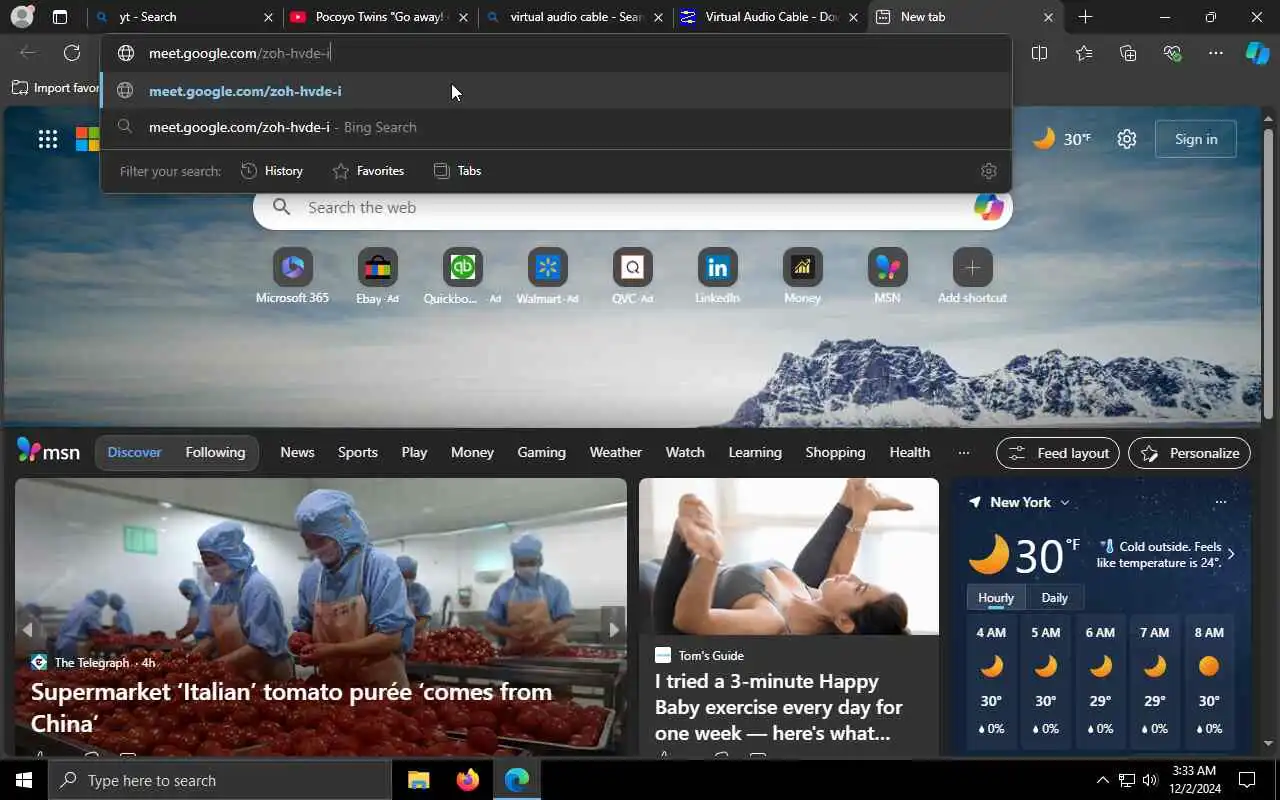Image resolution: width=1280 pixels, height=800 pixels.
Task: Go to previous news carousel slide
Action: tap(28, 629)
